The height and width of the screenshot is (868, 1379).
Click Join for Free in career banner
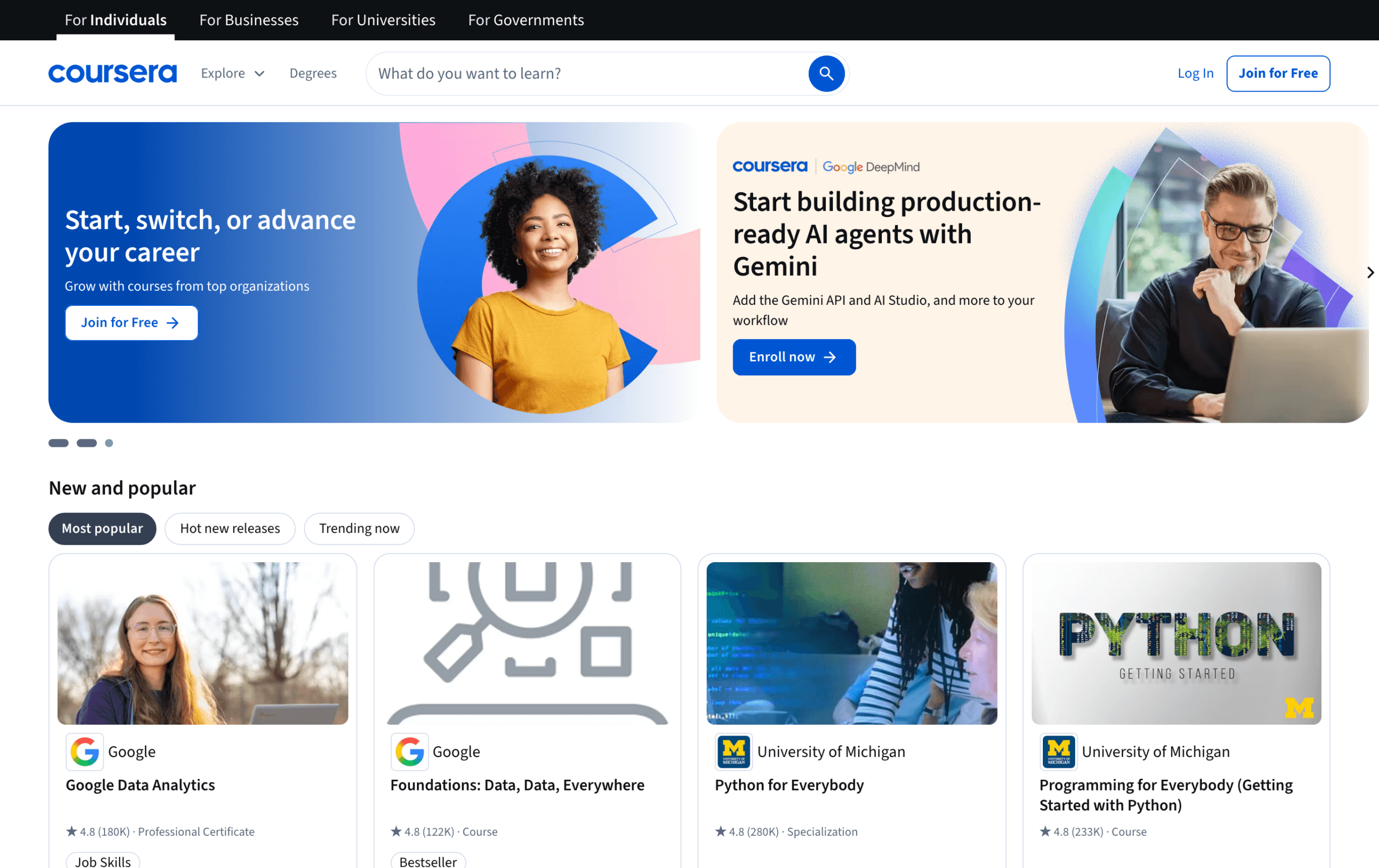coord(131,323)
